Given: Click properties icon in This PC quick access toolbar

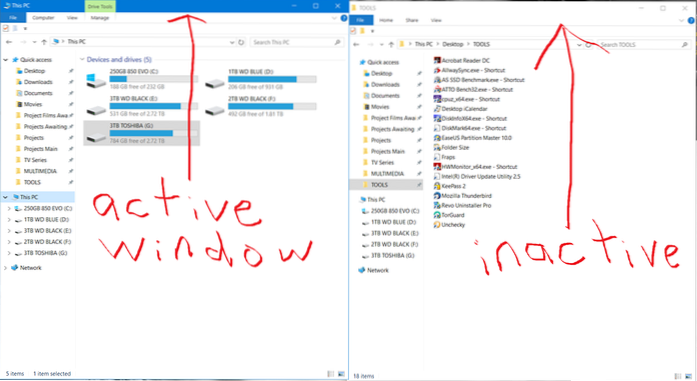Looking at the screenshot, I should point(6,28).
